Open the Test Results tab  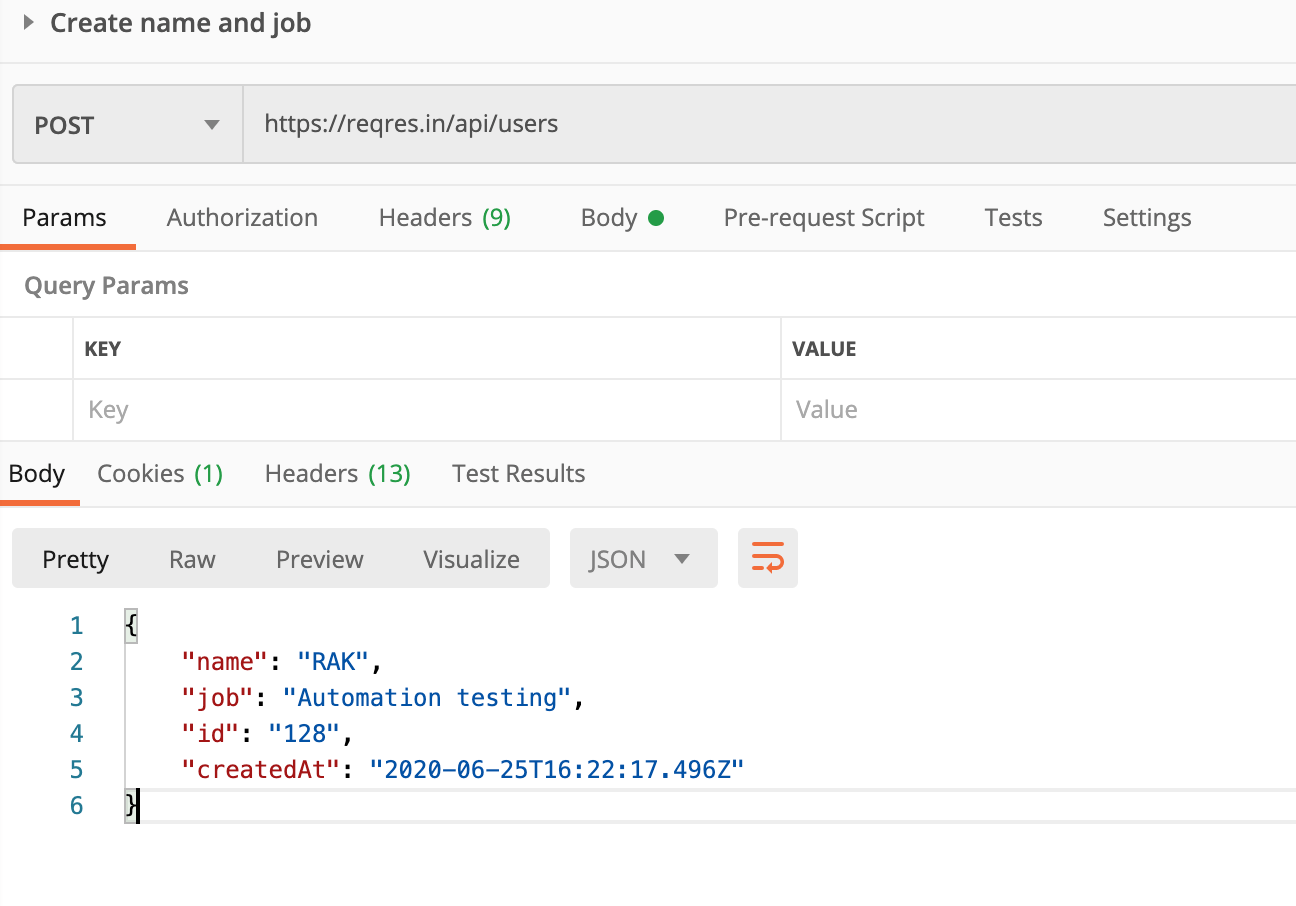pyautogui.click(x=518, y=474)
